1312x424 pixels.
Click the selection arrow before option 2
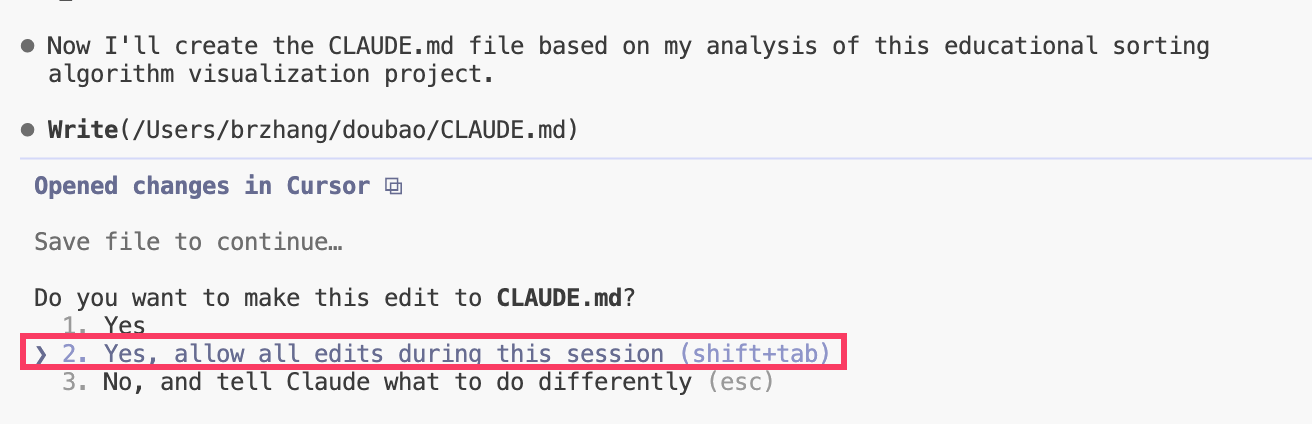point(40,354)
